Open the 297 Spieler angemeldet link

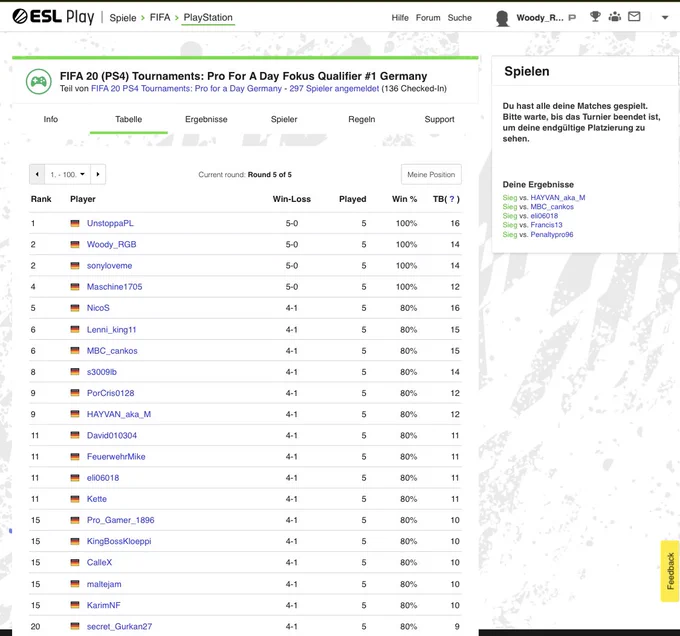334,88
